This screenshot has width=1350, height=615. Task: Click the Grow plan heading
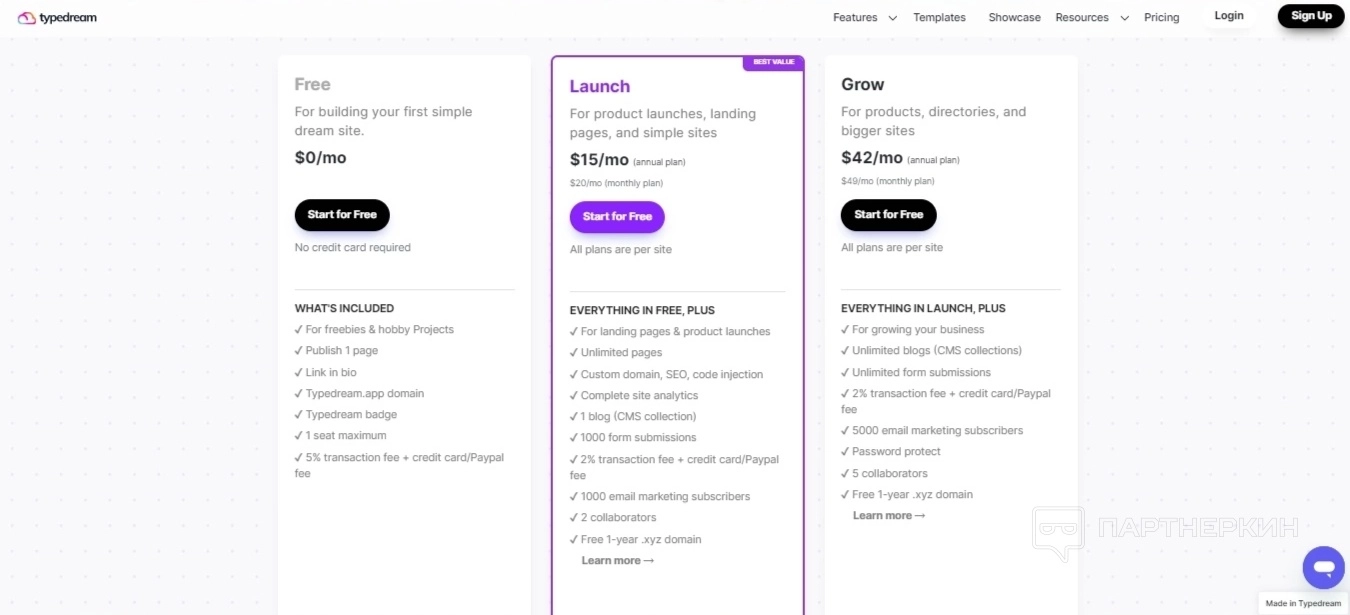[862, 84]
